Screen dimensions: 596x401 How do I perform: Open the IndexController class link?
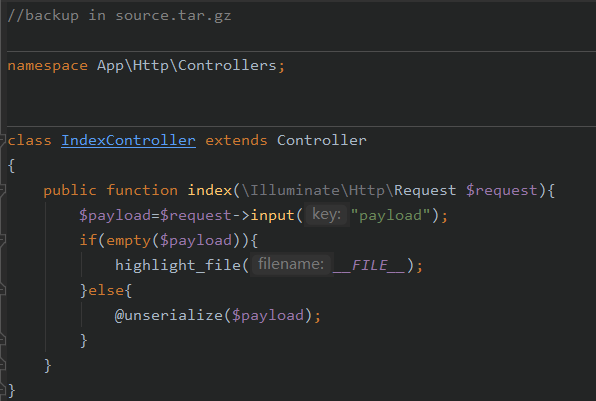tap(128, 140)
